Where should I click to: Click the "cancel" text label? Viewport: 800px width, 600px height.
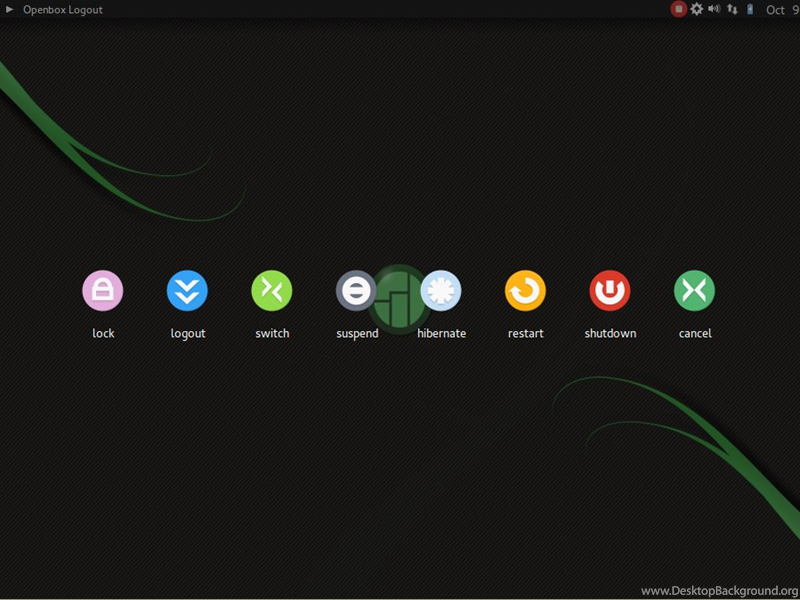tap(695, 333)
